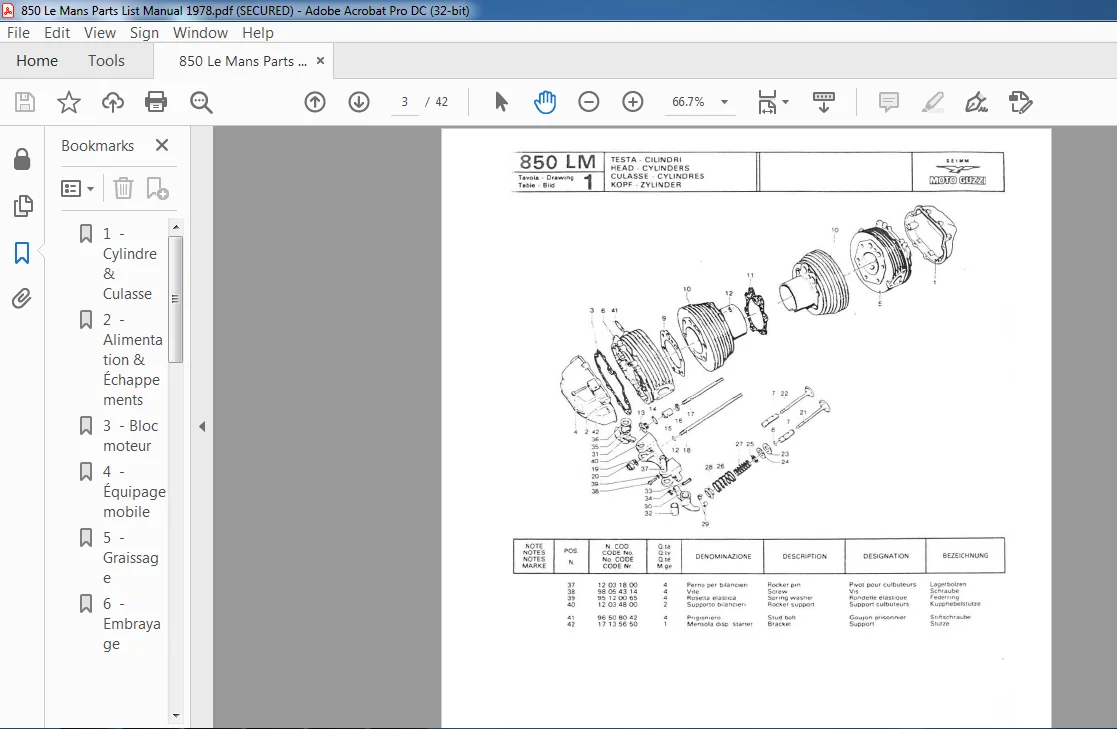Open bookmark 6 - Embrayage
Screen dimensions: 1117x729
(x=132, y=624)
